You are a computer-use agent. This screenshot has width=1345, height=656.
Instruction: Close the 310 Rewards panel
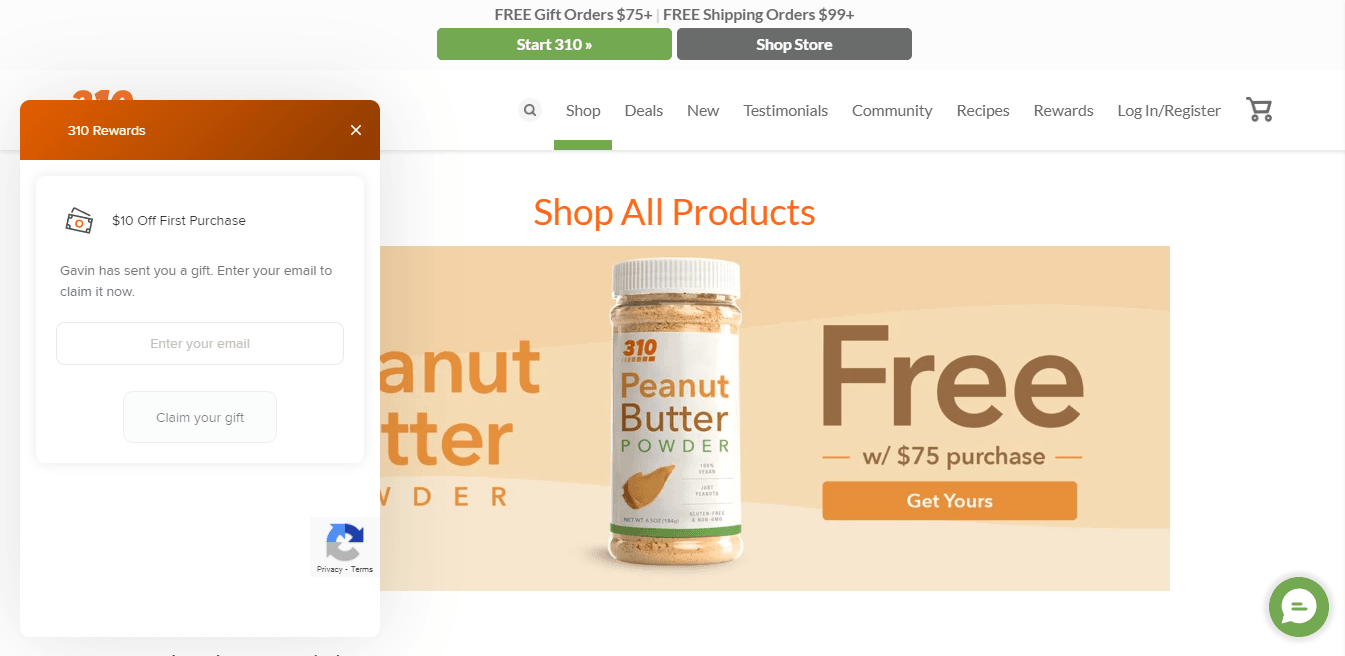tap(356, 130)
